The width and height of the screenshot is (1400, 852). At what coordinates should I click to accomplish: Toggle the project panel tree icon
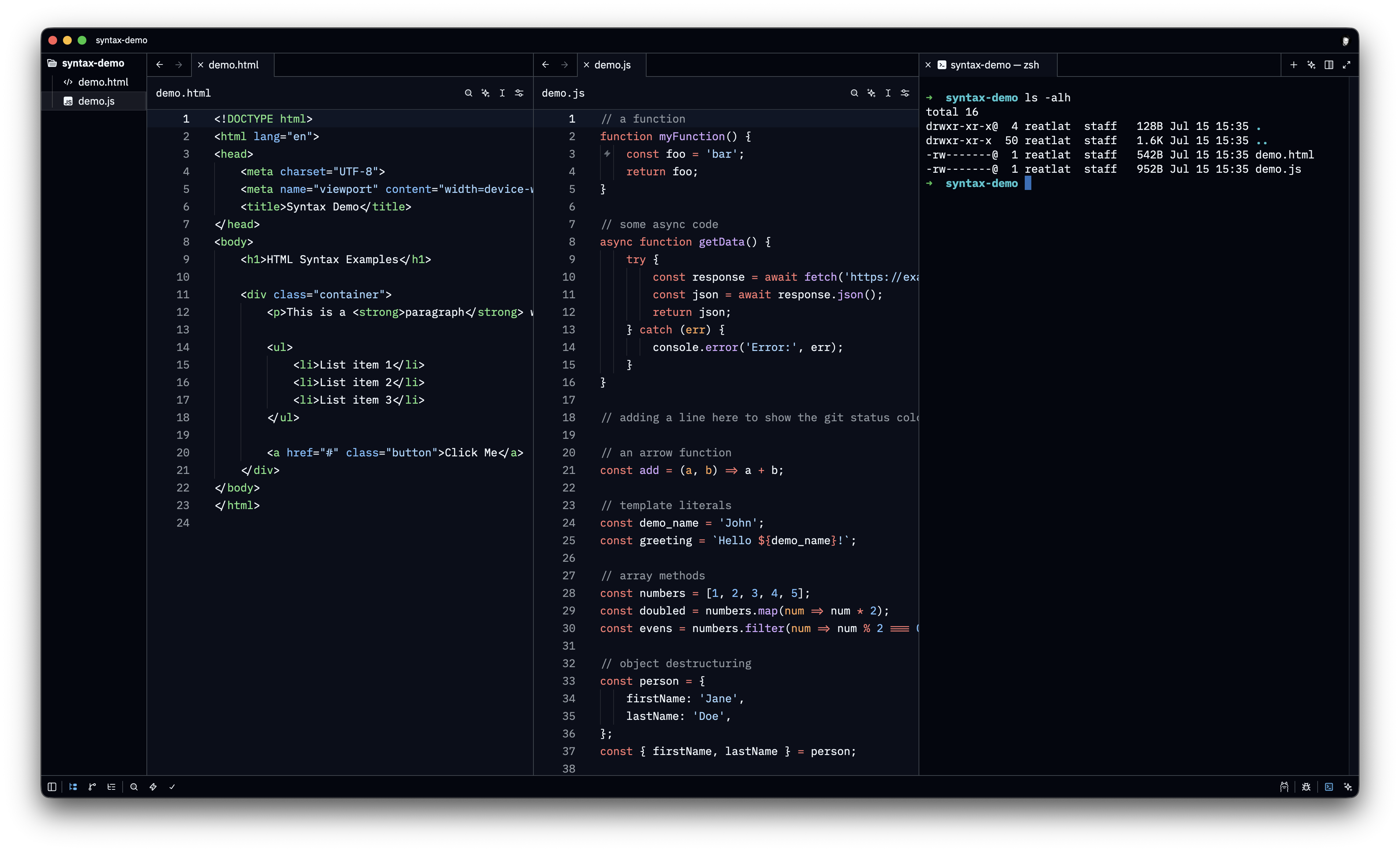click(73, 787)
